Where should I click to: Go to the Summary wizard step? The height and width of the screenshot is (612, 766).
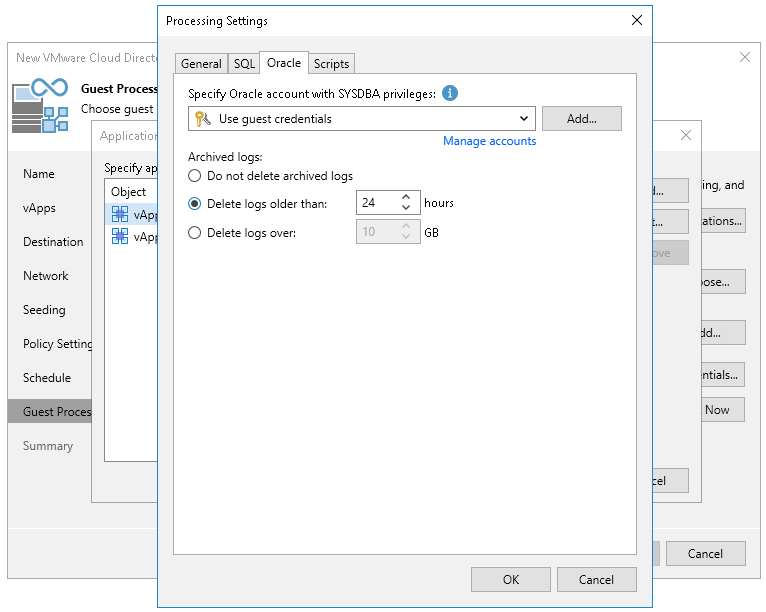tap(47, 446)
